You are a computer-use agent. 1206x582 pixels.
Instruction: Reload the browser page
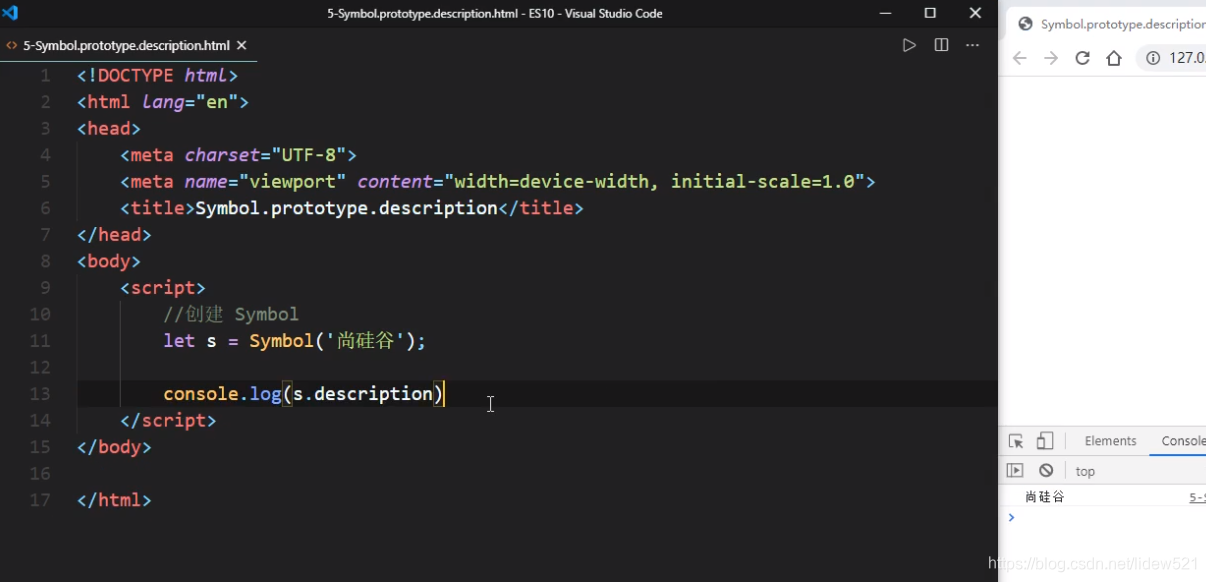[1082, 58]
